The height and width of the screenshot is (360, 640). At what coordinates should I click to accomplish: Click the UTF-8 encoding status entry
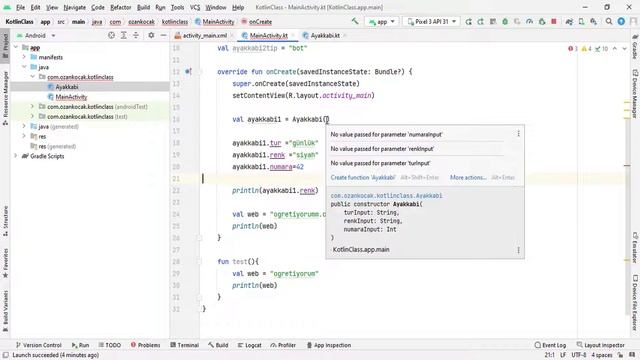pos(579,355)
